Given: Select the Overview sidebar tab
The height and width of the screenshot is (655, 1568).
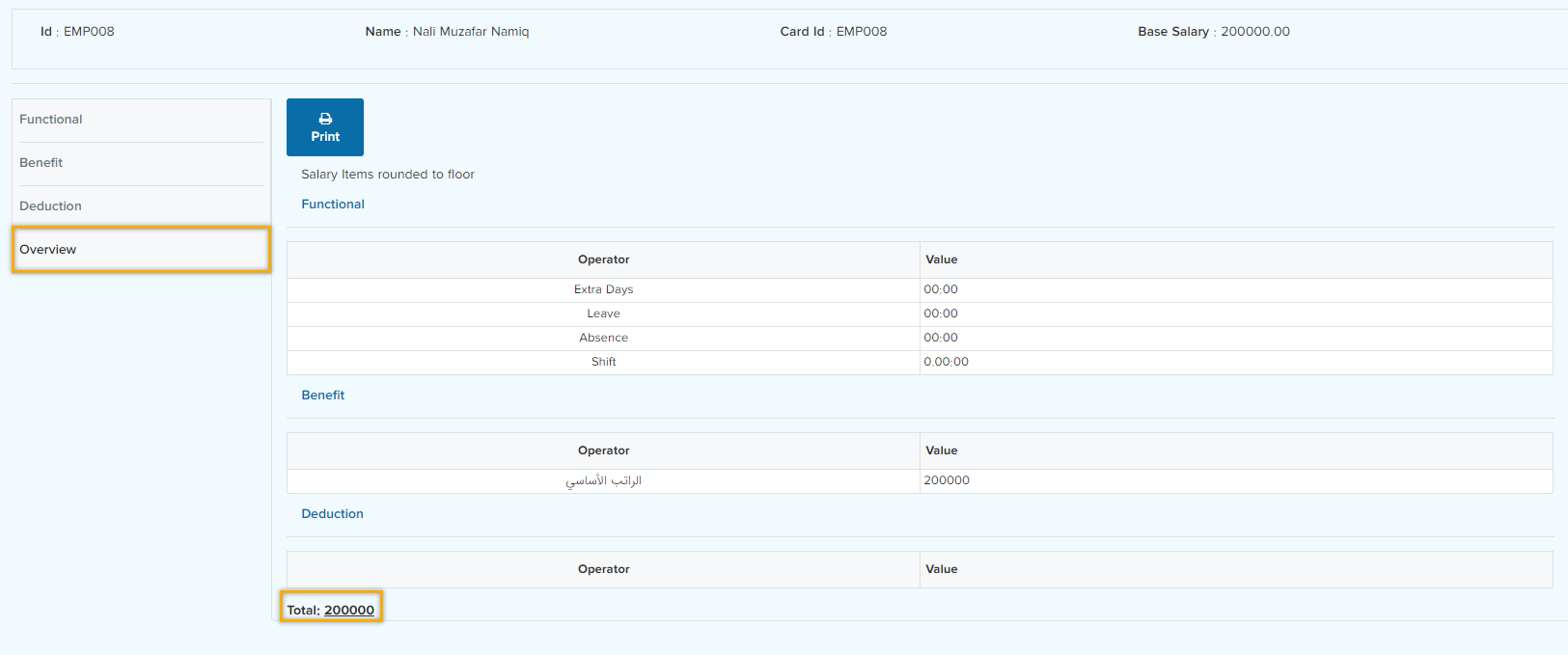Looking at the screenshot, I should pyautogui.click(x=48, y=250).
